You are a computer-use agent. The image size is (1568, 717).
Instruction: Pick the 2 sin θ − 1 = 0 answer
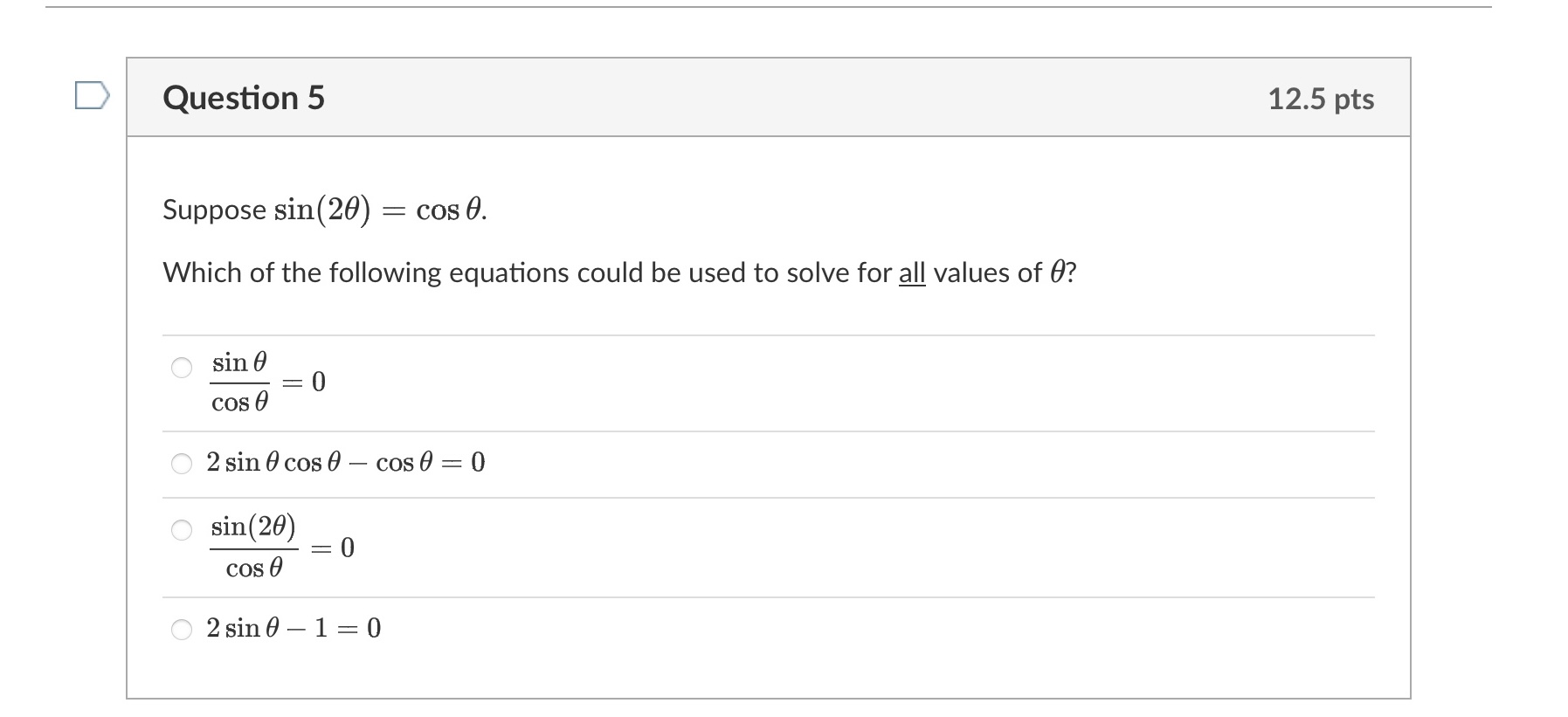[181, 627]
